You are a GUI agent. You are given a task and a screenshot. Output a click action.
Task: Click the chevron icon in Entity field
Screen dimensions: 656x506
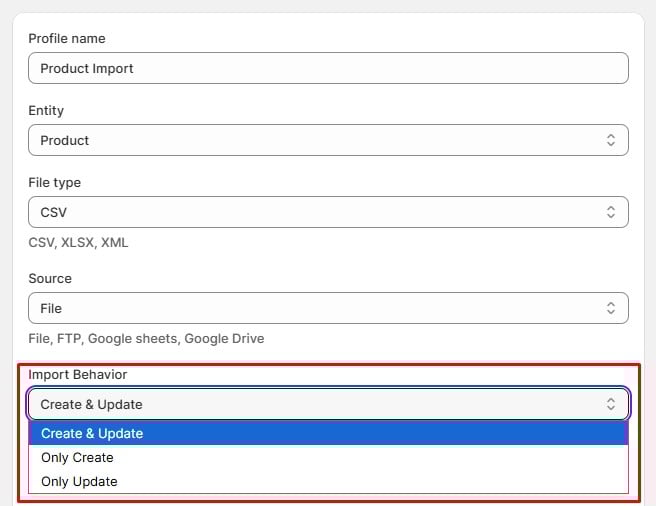point(610,140)
